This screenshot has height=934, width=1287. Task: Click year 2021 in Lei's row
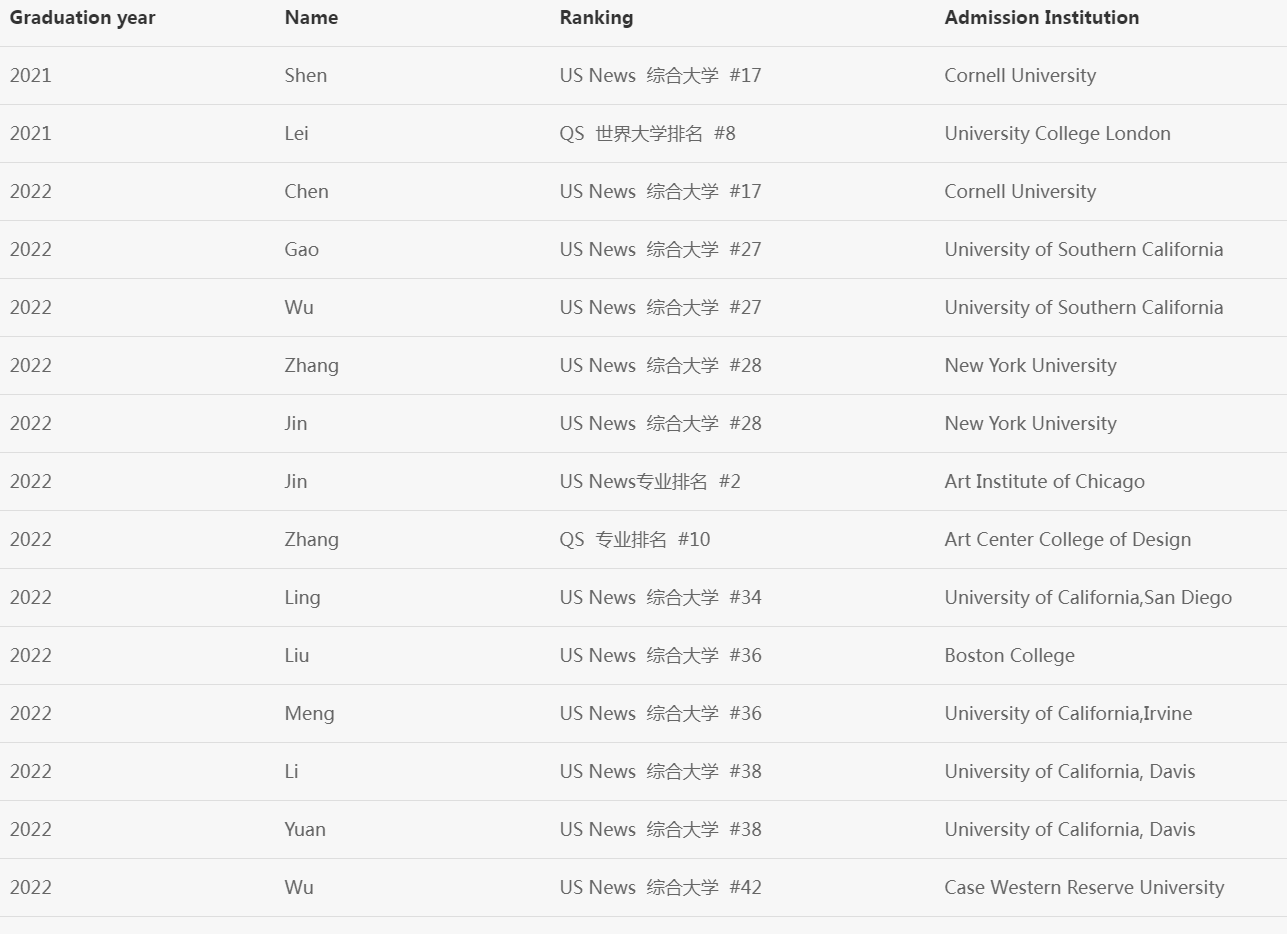[30, 134]
